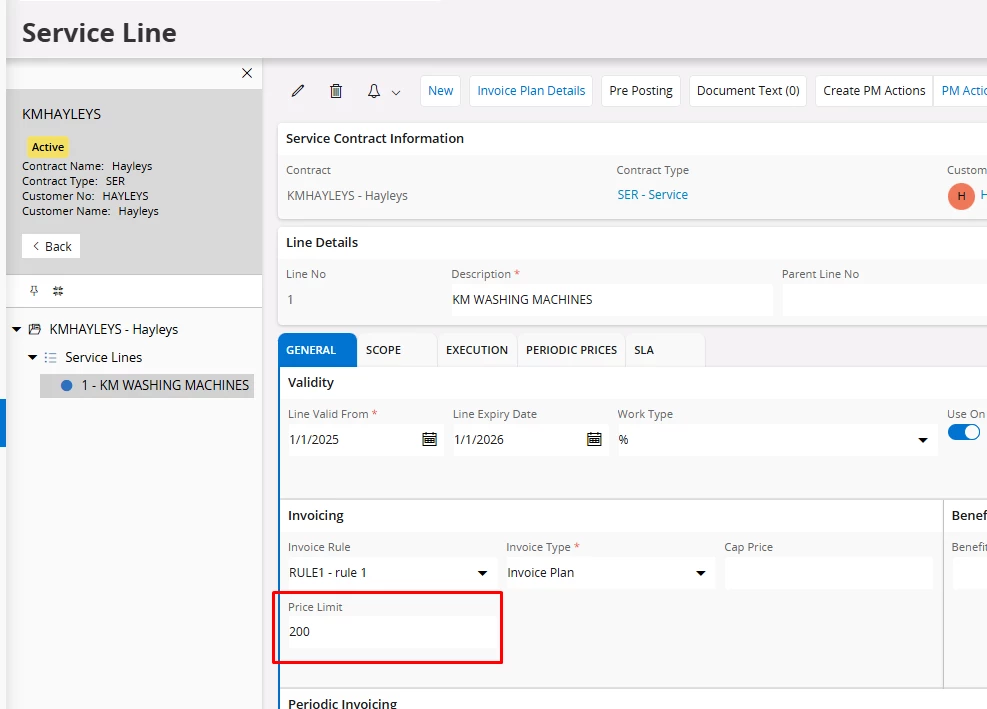Open the PERIODIC PRICES tab
Screen dimensions: 987x709
(x=571, y=350)
